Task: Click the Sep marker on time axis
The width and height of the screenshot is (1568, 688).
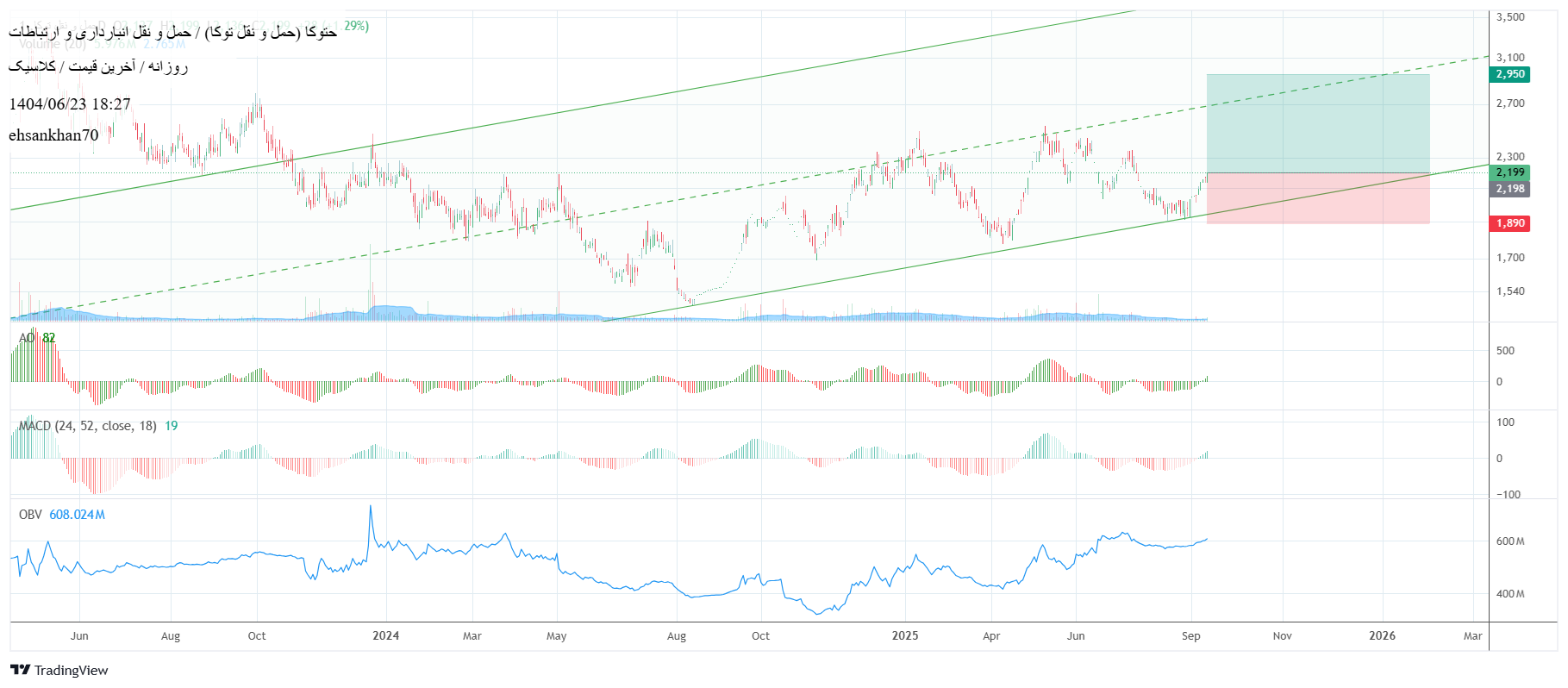Action: (1190, 636)
